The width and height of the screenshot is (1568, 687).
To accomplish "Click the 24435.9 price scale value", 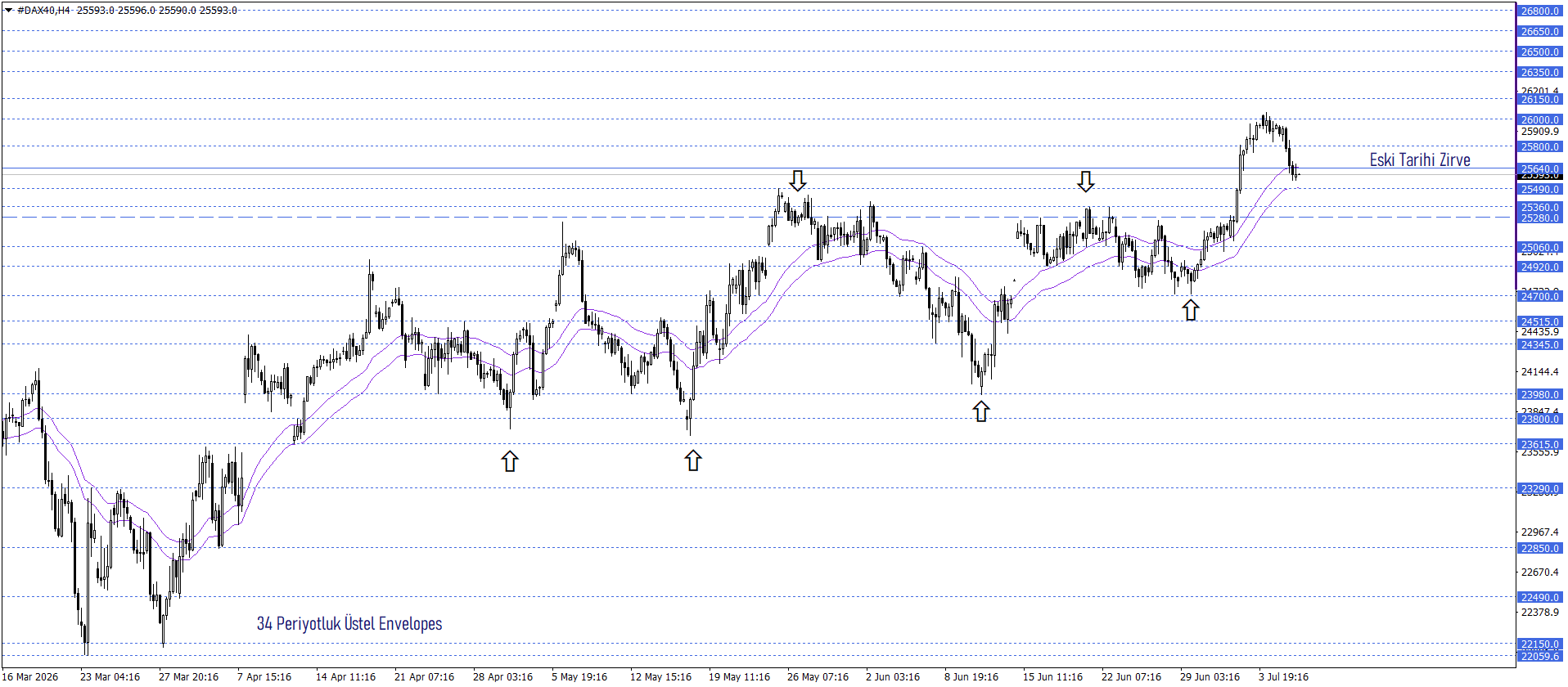I will tap(1539, 332).
